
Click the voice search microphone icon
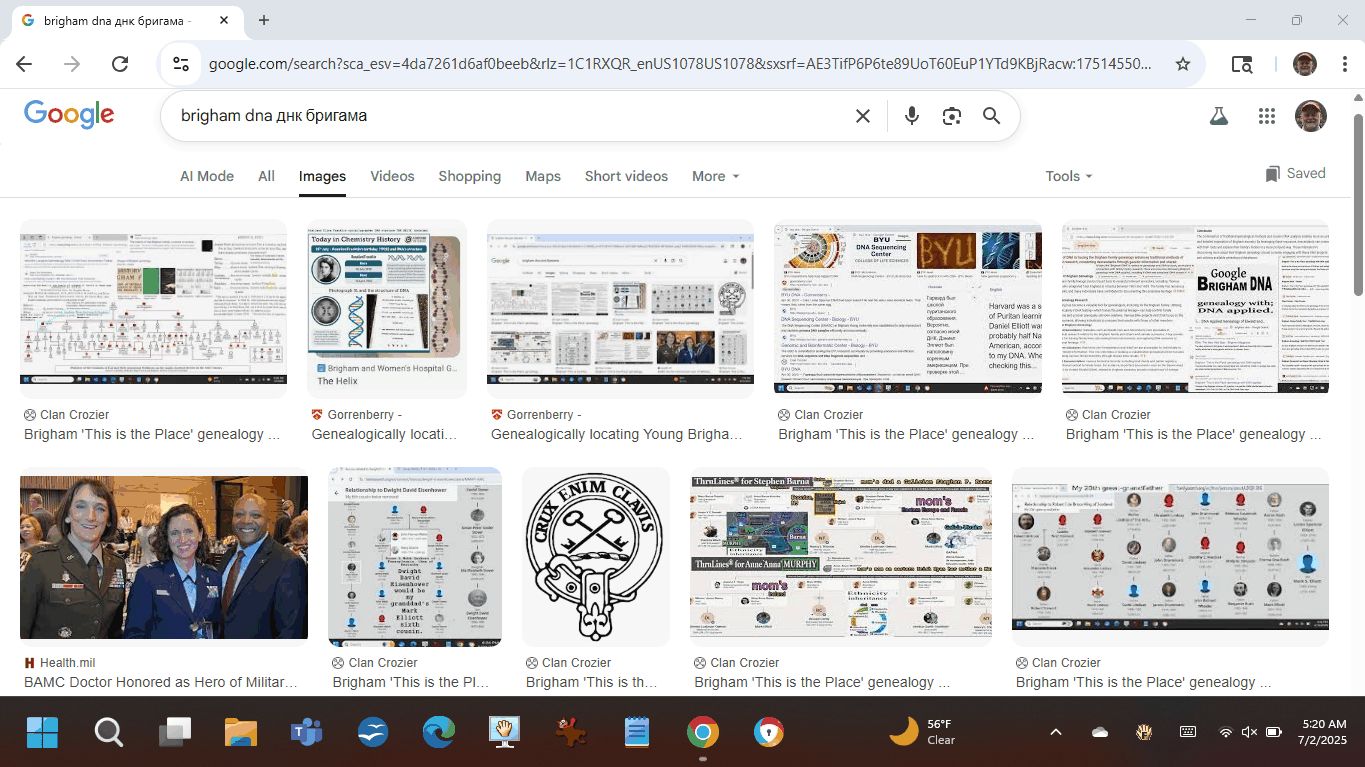pos(911,116)
